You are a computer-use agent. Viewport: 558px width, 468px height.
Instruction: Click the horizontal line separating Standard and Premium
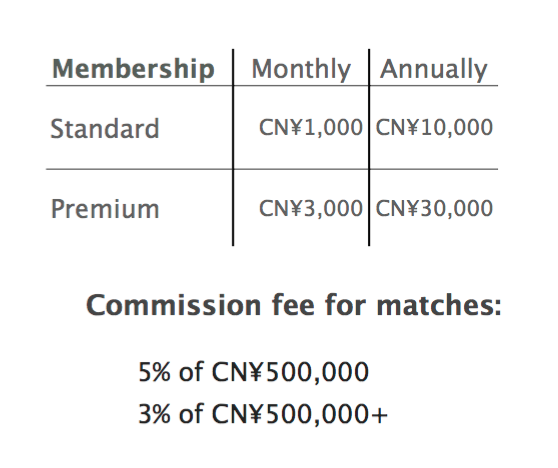(272, 169)
